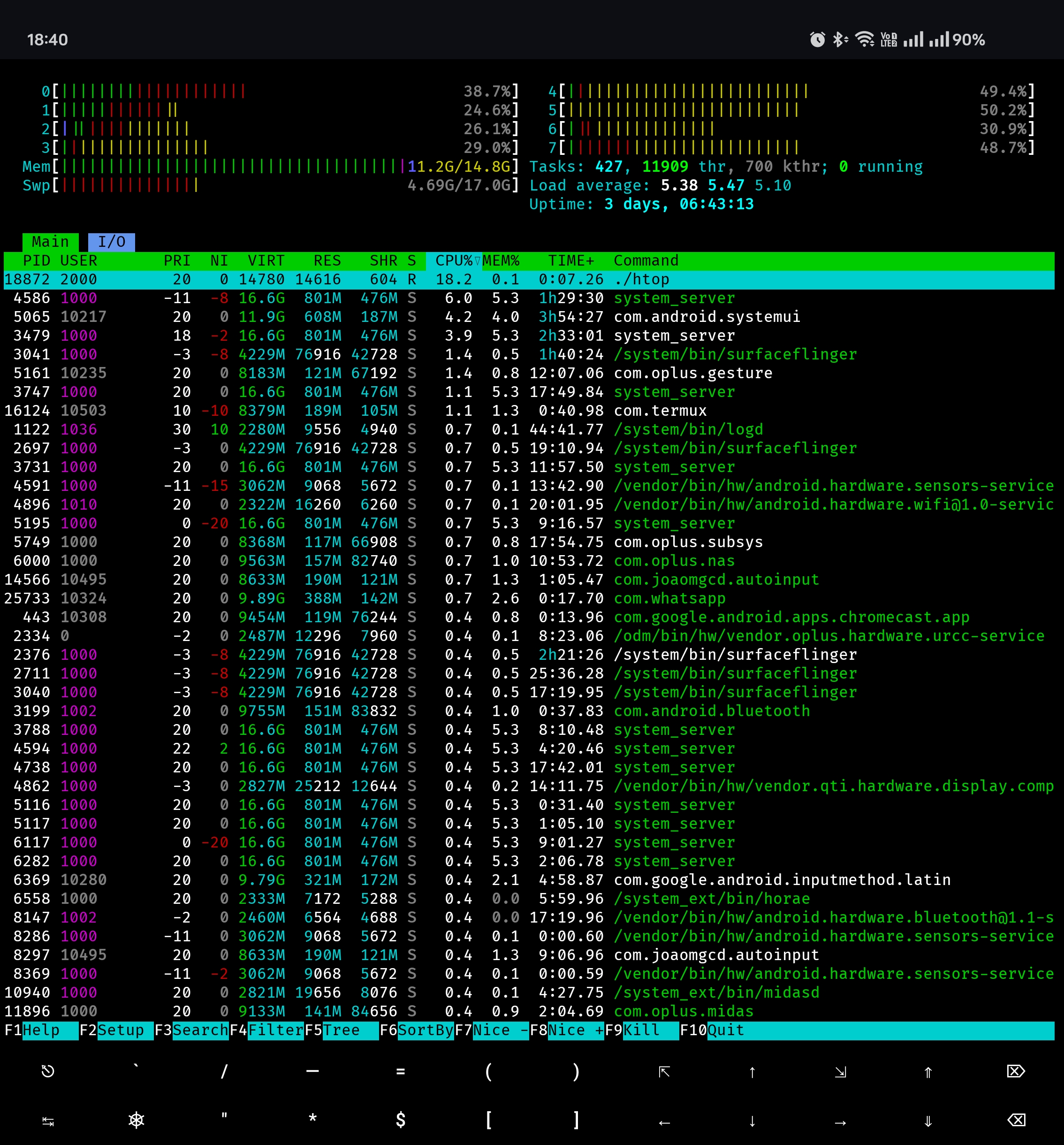Tap the forward delete key icon
Viewport: 1064px width, 1145px height.
(1016, 1071)
